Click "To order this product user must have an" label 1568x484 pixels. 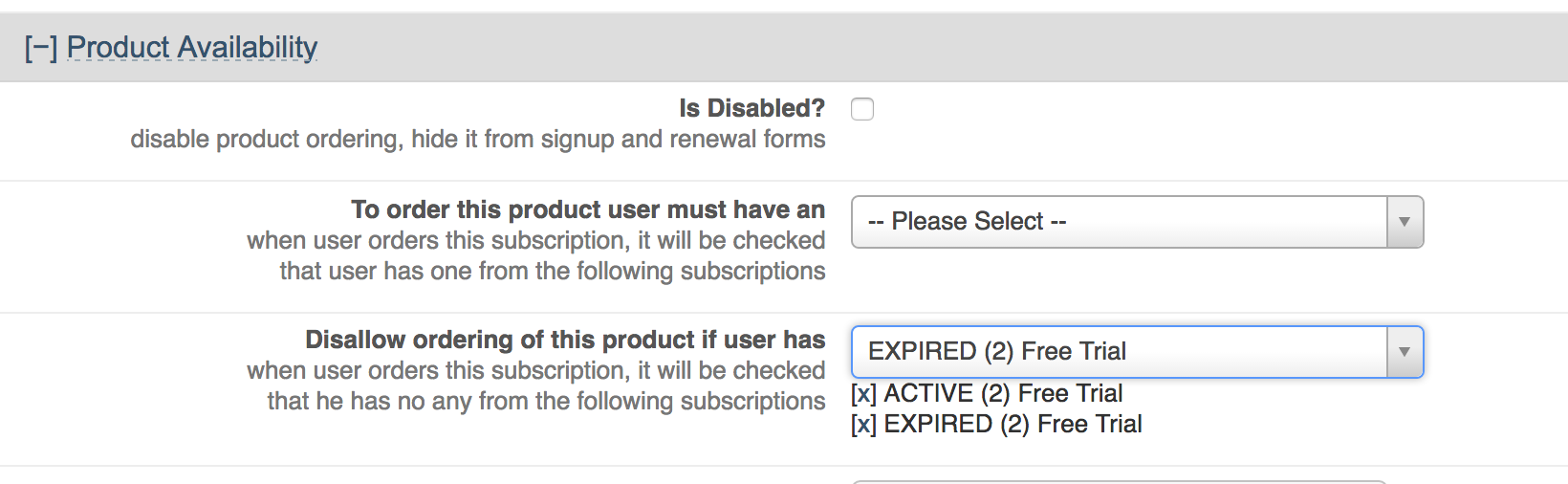coord(587,209)
